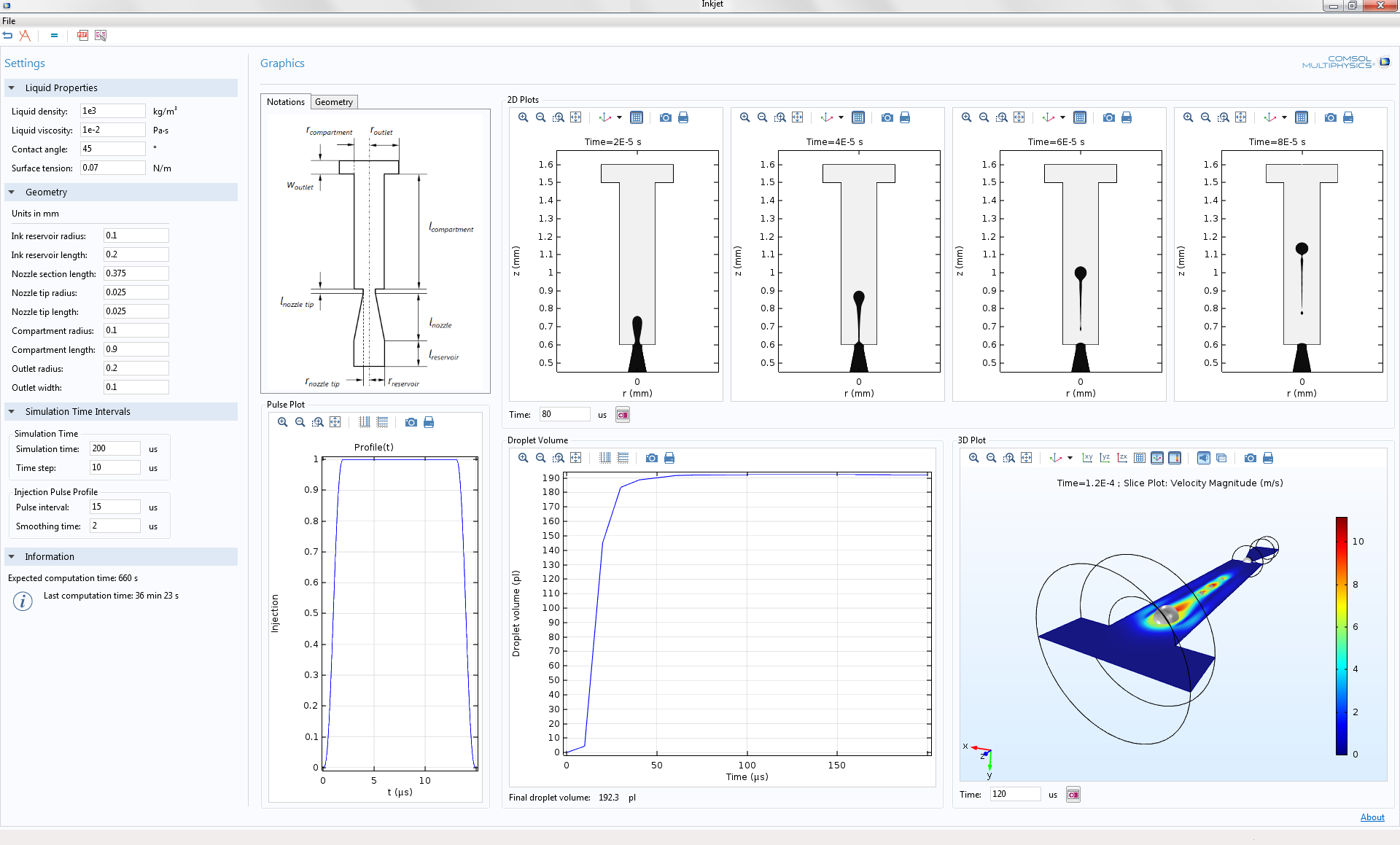This screenshot has width=1400, height=845.
Task: Click the geometry compass icon in toolbar
Action: click(25, 35)
